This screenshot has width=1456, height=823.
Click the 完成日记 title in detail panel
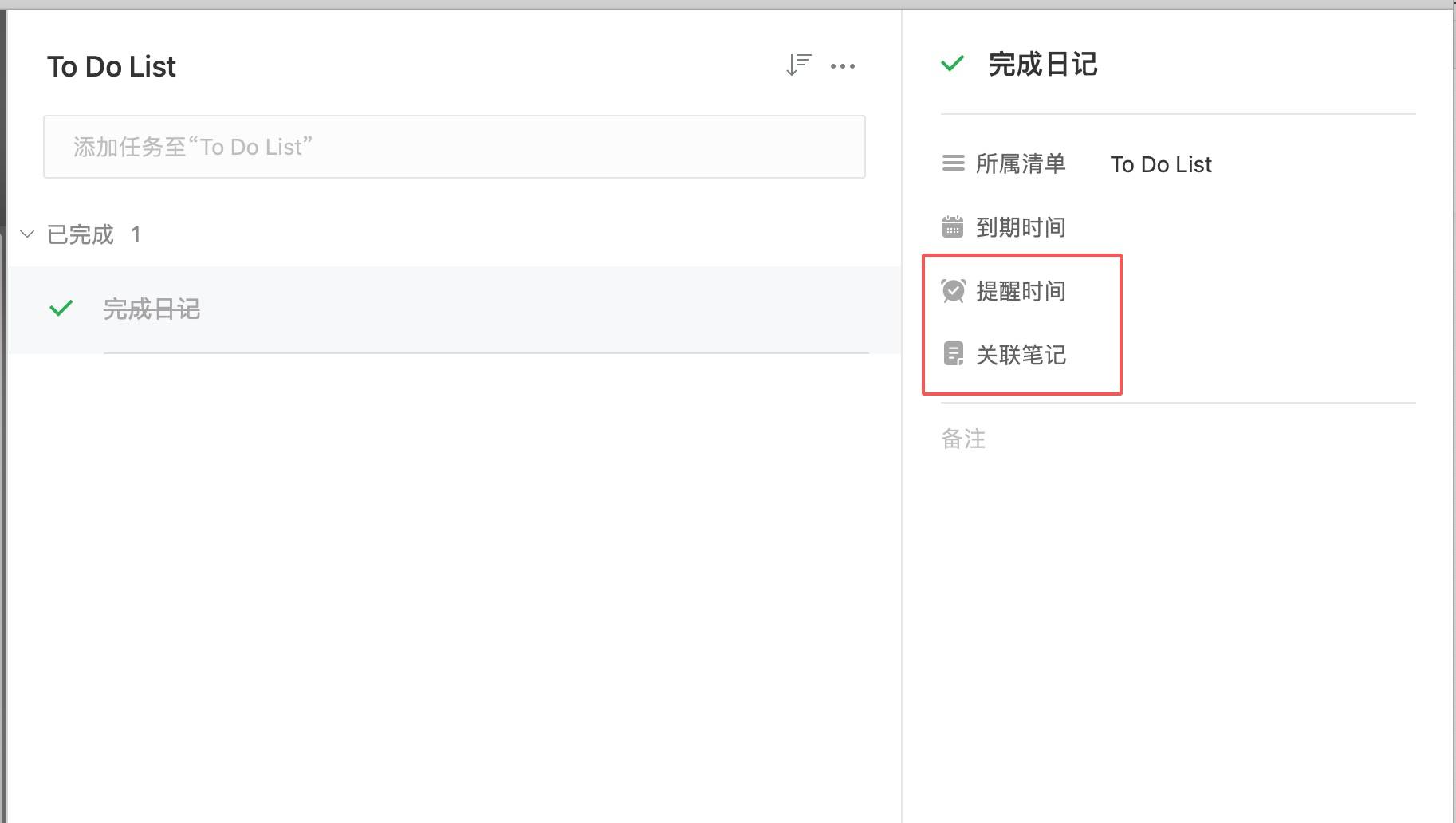(x=1043, y=64)
